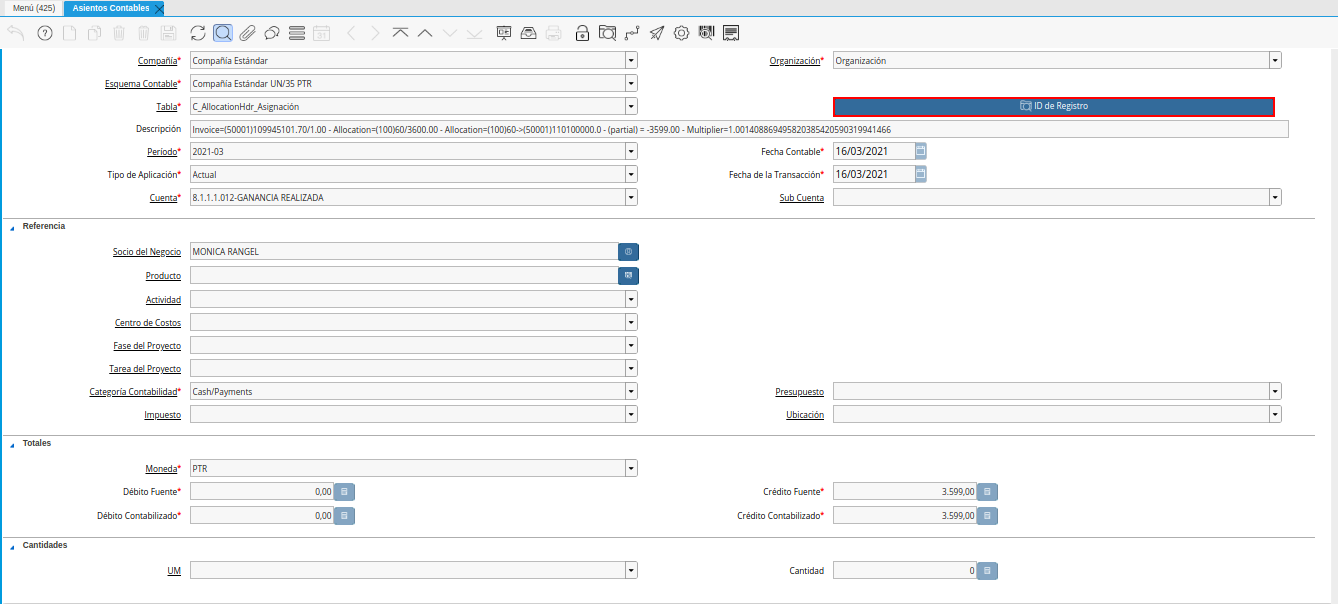This screenshot has width=1338, height=606.
Task: Open the Fecha Contable calendar picker
Action: [921, 152]
